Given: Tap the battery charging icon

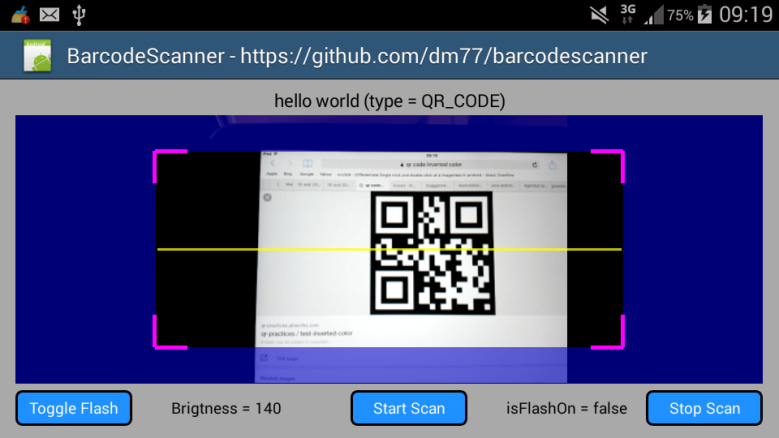Looking at the screenshot, I should coord(704,14).
